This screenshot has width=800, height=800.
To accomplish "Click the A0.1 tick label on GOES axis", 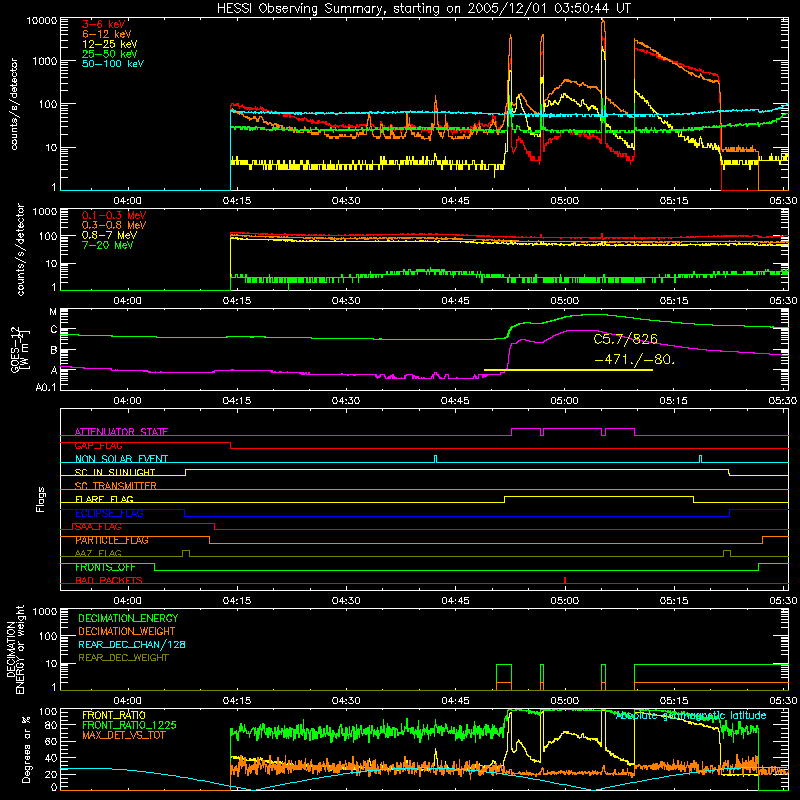I will [46, 387].
